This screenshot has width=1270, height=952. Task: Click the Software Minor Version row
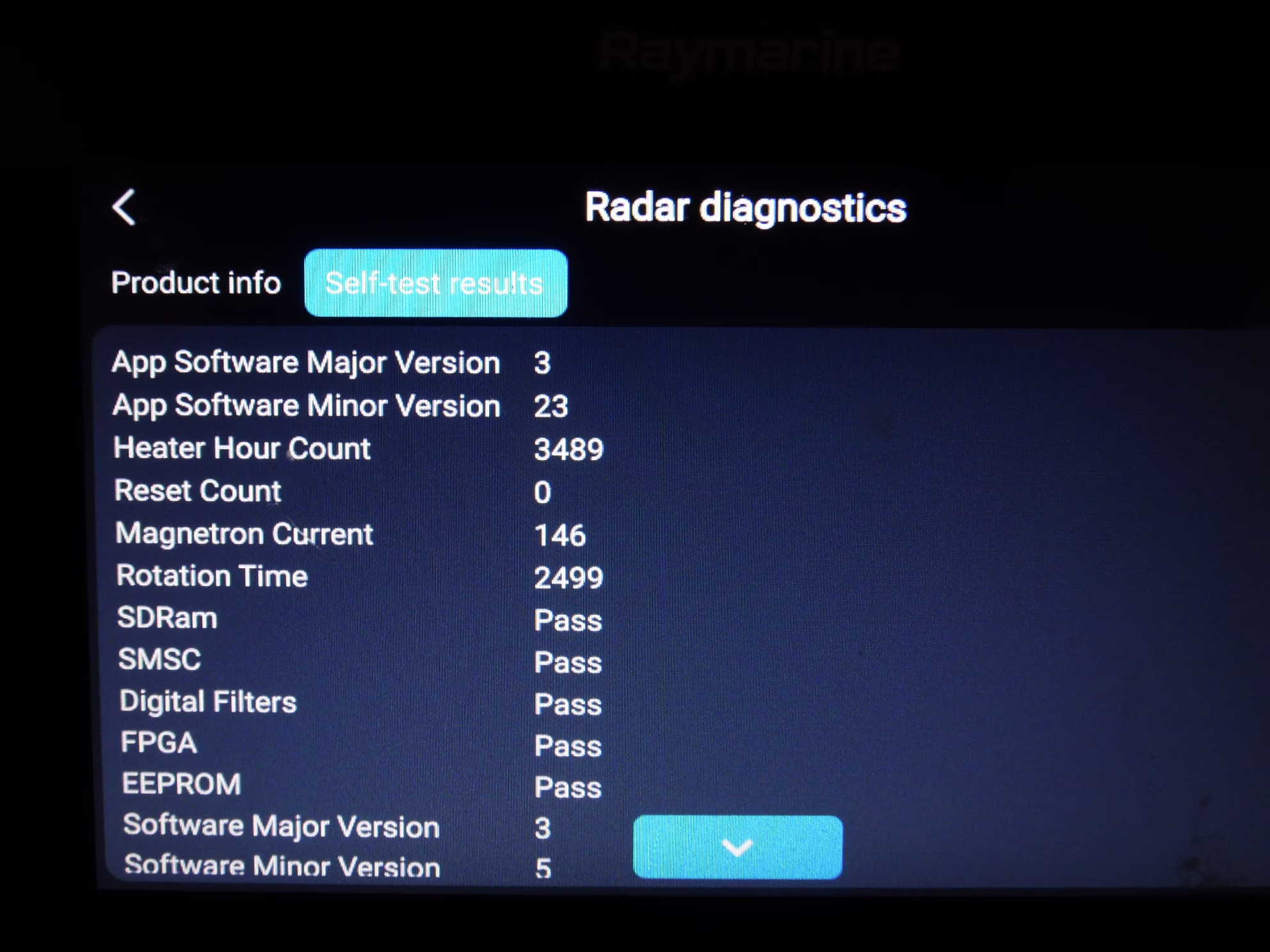pyautogui.click(x=282, y=866)
